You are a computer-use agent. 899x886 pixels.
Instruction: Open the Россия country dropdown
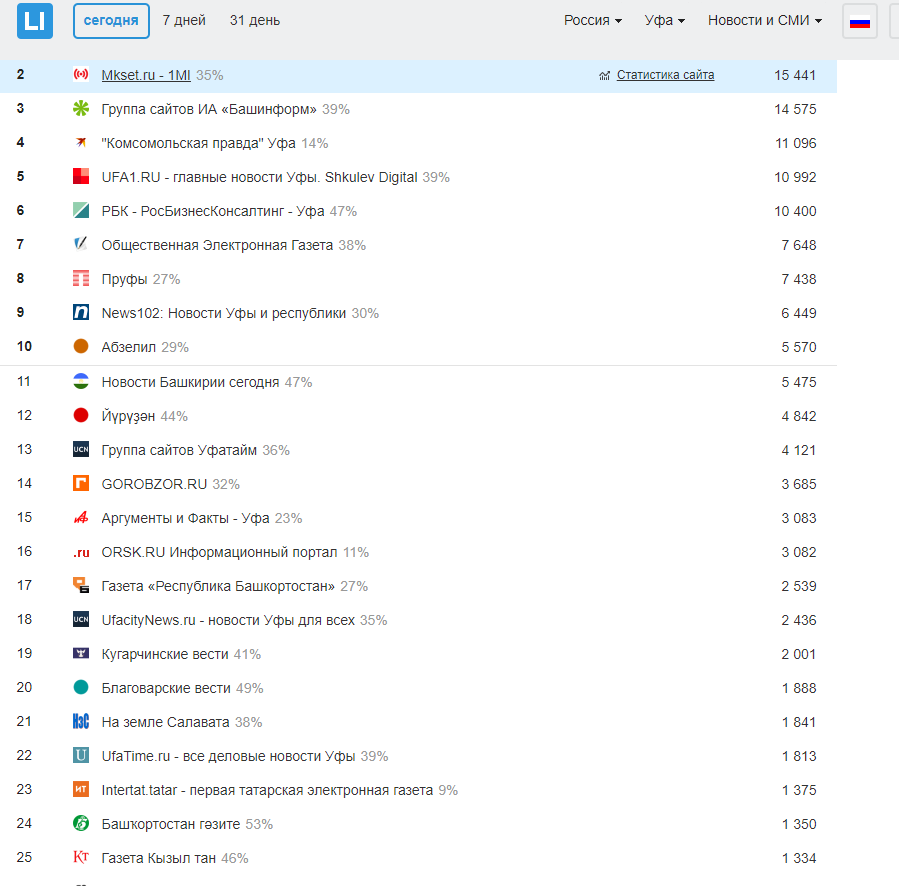tap(592, 21)
